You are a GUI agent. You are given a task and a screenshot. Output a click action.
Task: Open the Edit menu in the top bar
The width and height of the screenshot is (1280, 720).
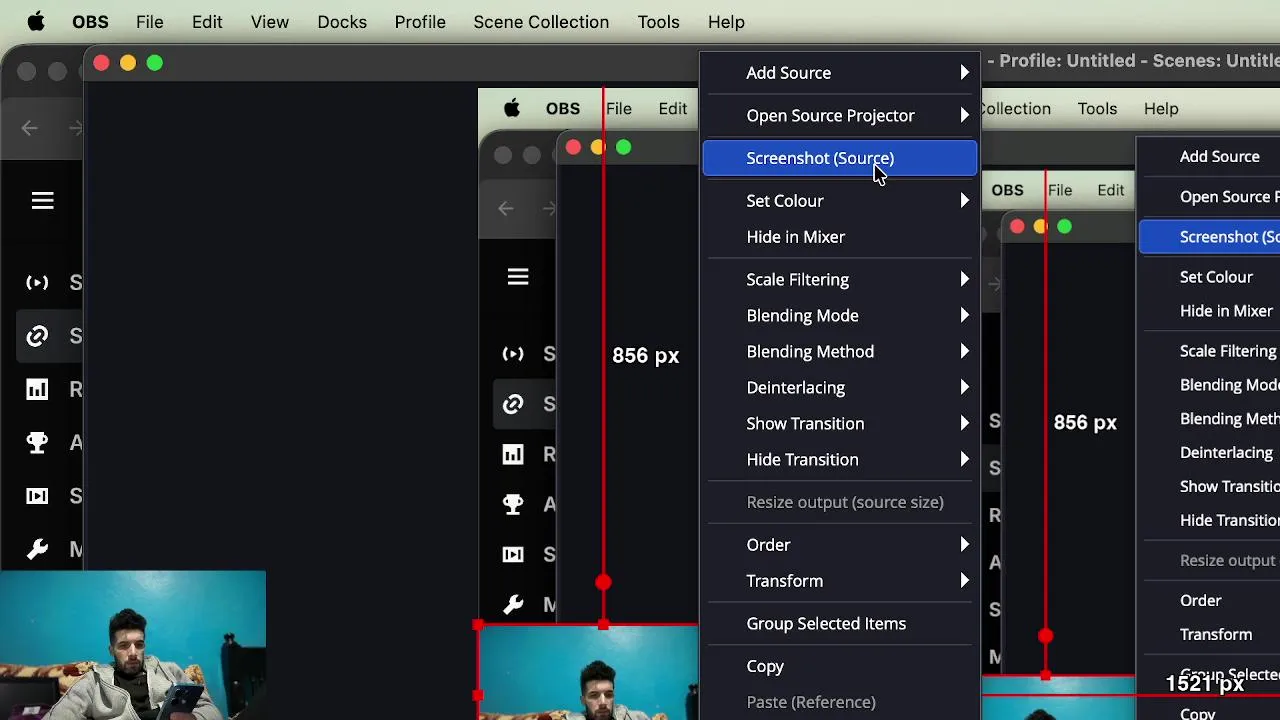click(x=207, y=22)
